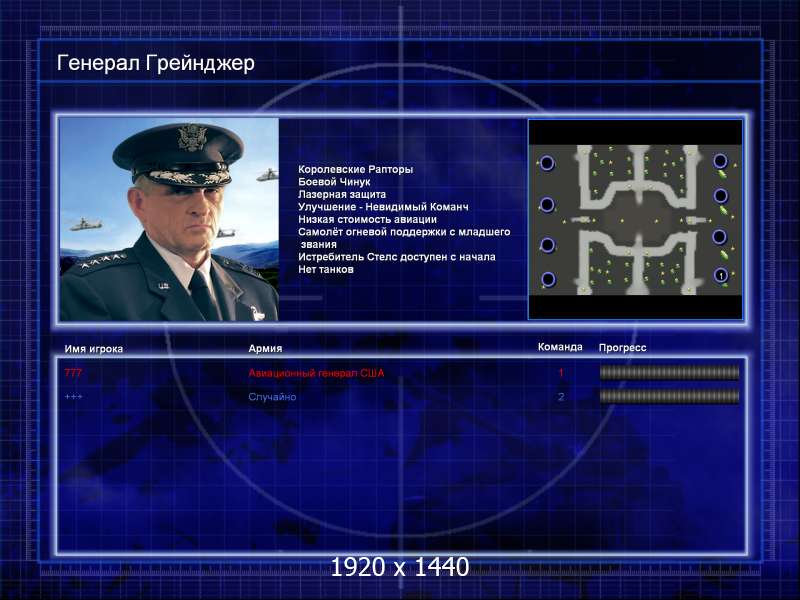Select start position marker labeled 1 on map
This screenshot has width=800, height=600.
point(720,276)
